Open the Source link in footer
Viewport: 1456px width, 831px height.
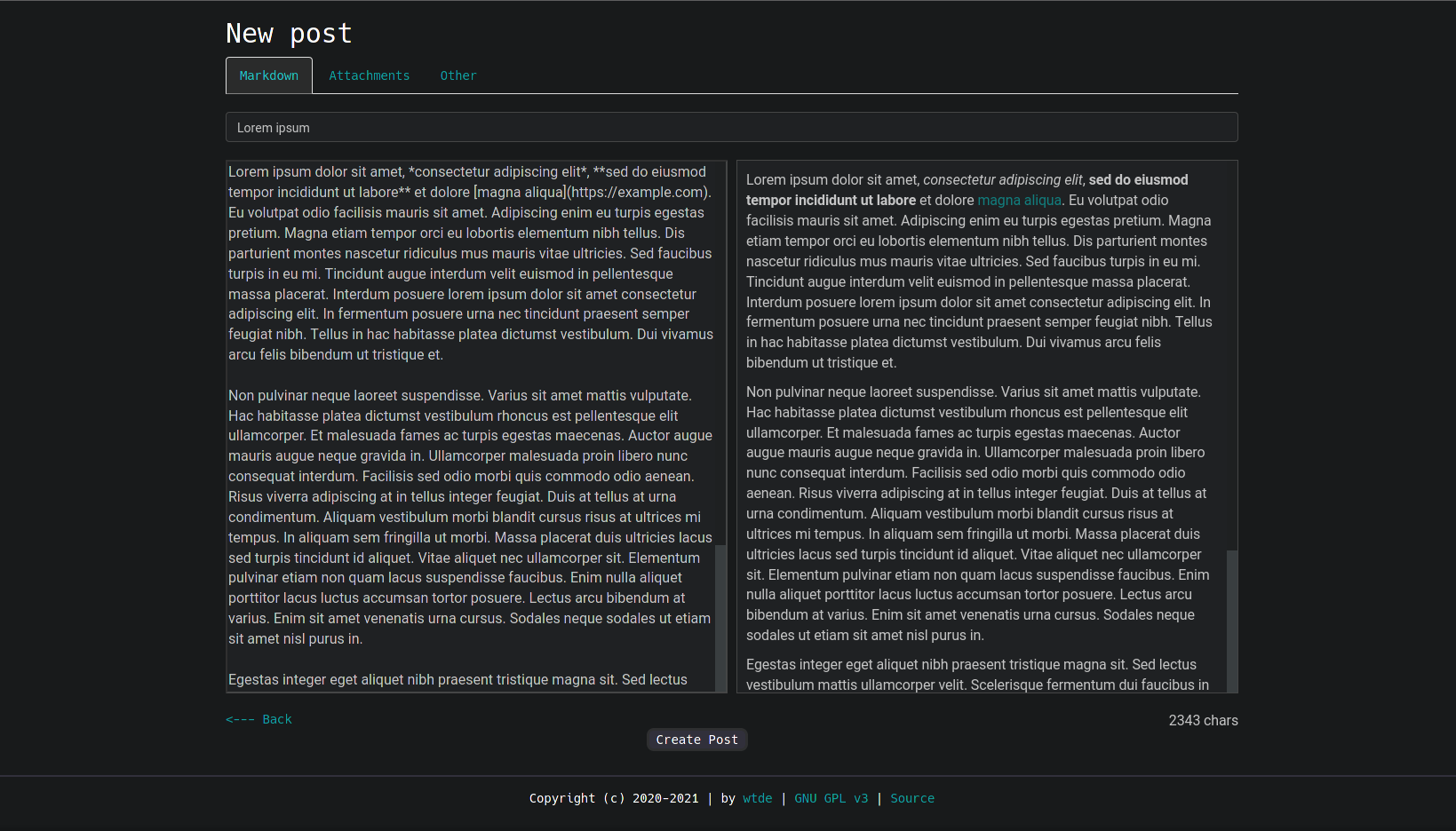912,798
